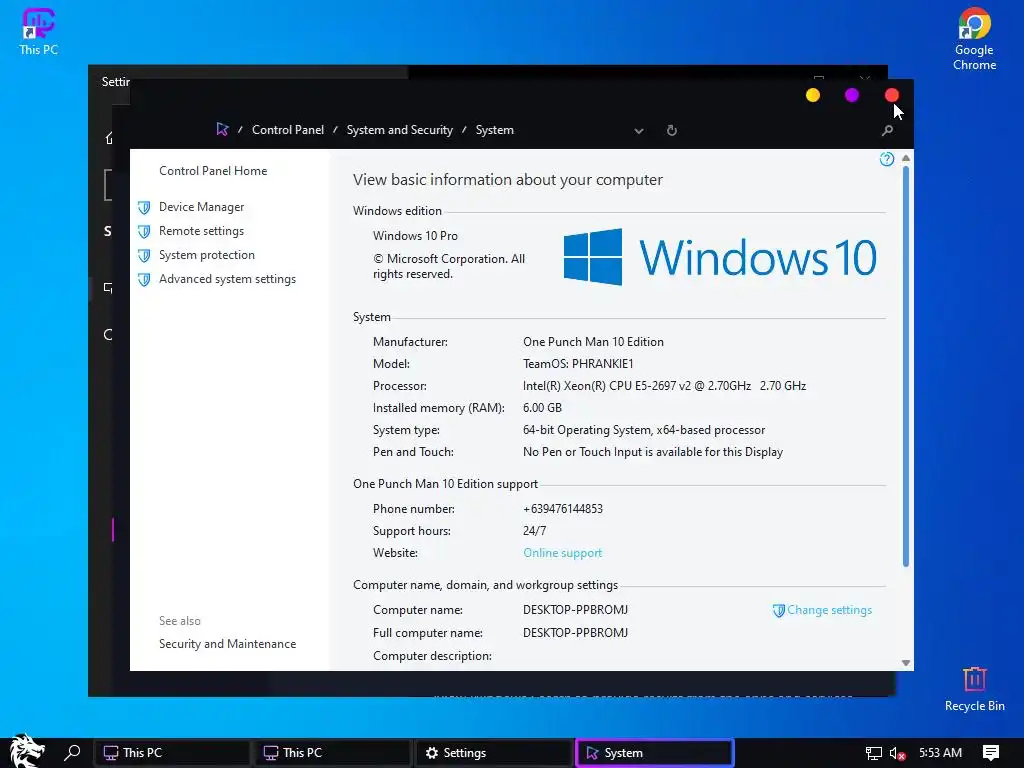Click the scrollbar down arrow
1024x768 pixels.
pos(905,663)
